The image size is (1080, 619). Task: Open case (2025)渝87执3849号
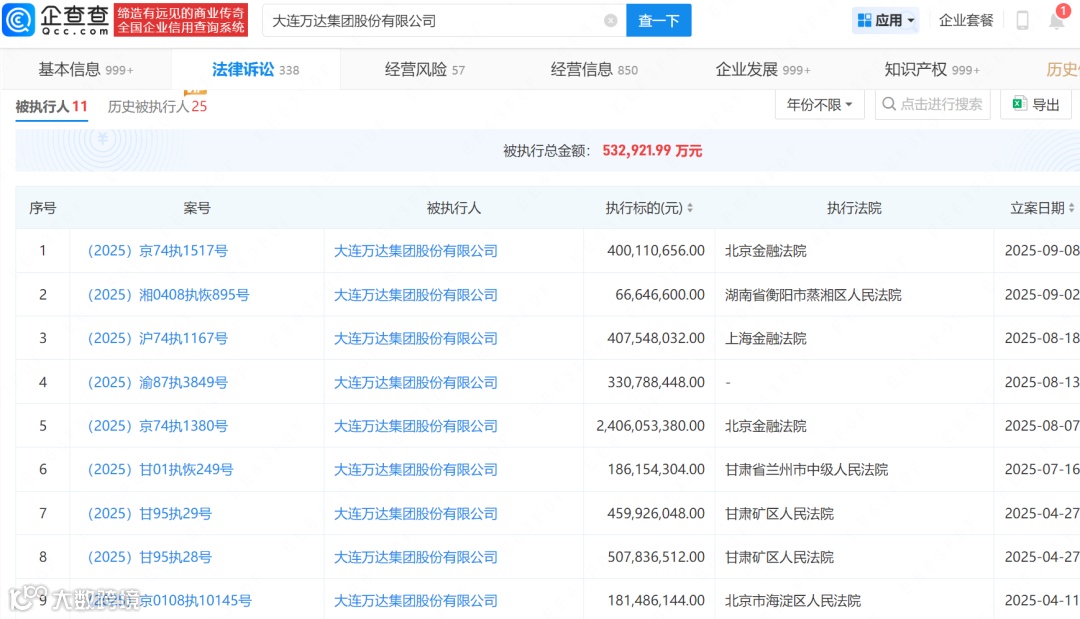[158, 382]
